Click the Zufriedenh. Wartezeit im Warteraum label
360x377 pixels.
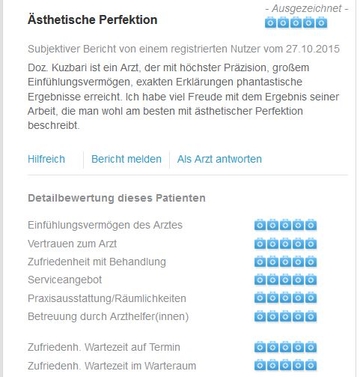coord(112,366)
